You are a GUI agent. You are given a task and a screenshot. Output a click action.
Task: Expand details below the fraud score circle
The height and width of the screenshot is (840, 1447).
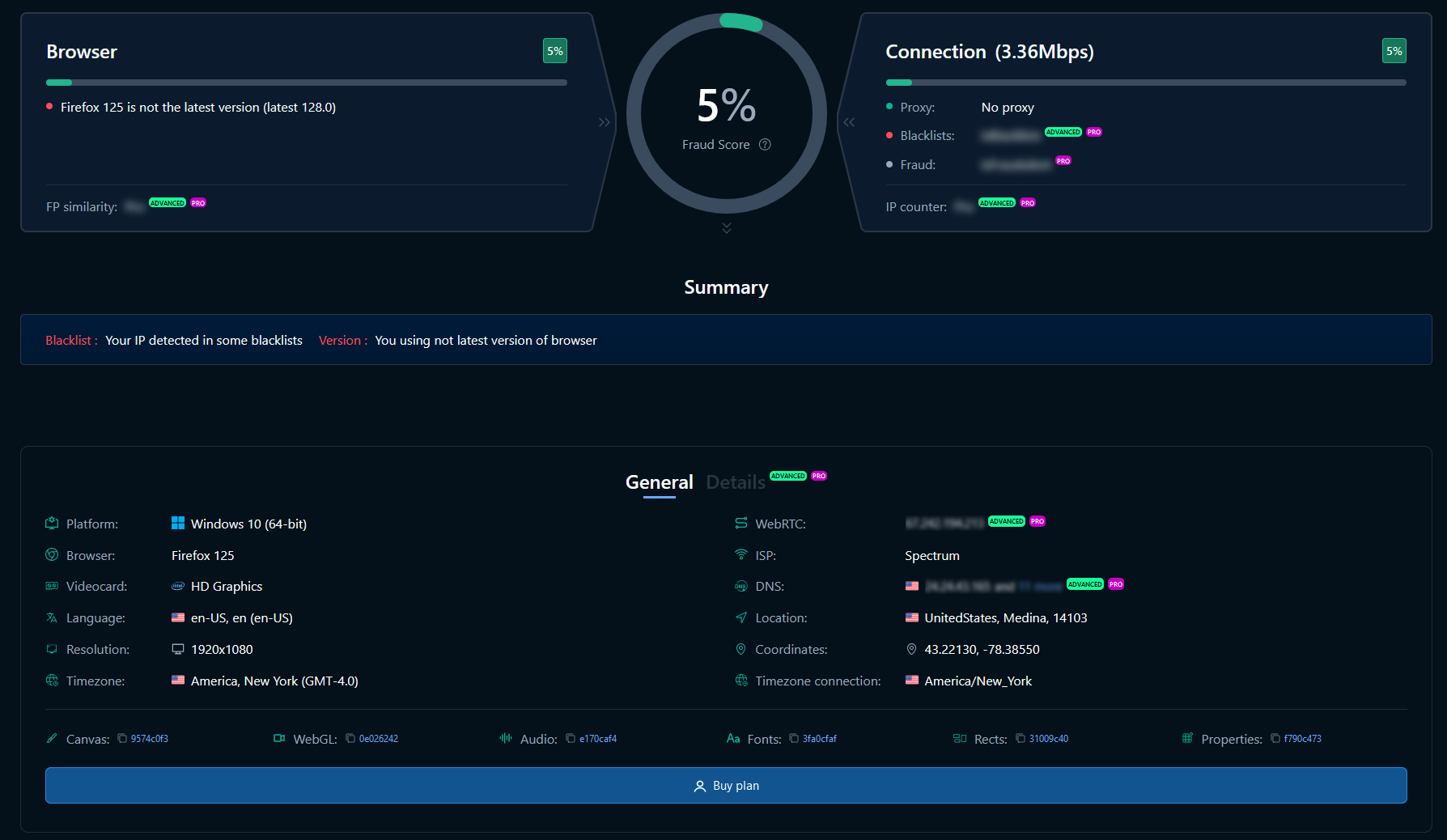coord(727,228)
